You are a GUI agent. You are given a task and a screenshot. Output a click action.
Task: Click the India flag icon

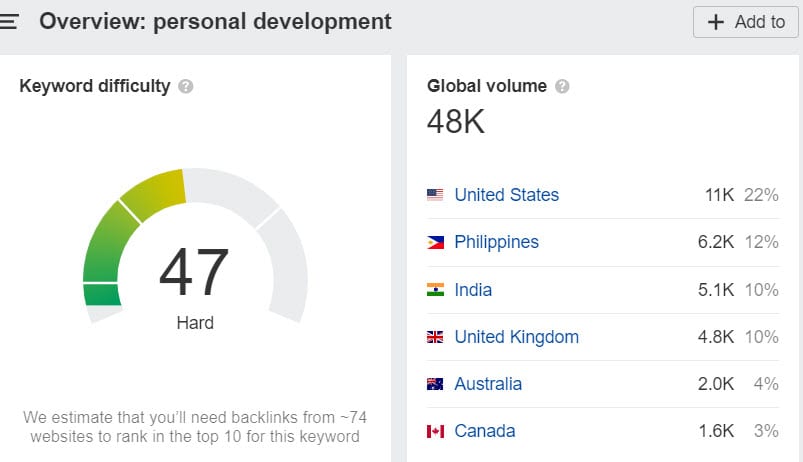pos(435,290)
